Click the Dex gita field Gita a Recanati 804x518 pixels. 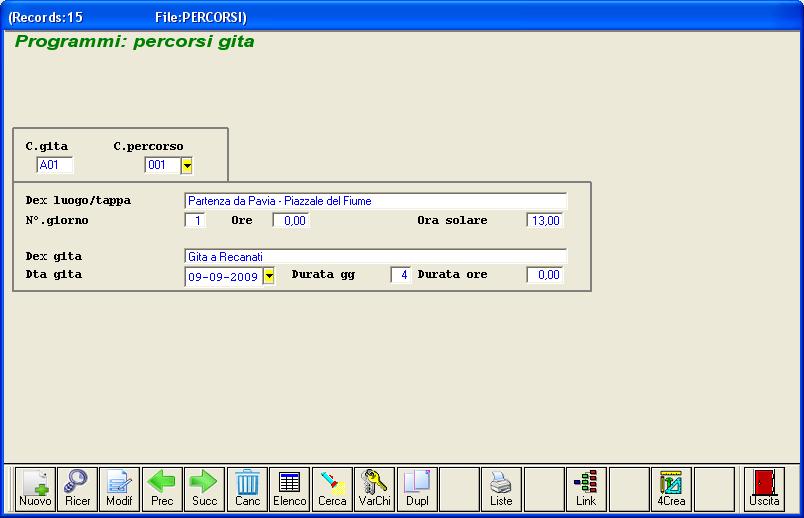pos(375,256)
